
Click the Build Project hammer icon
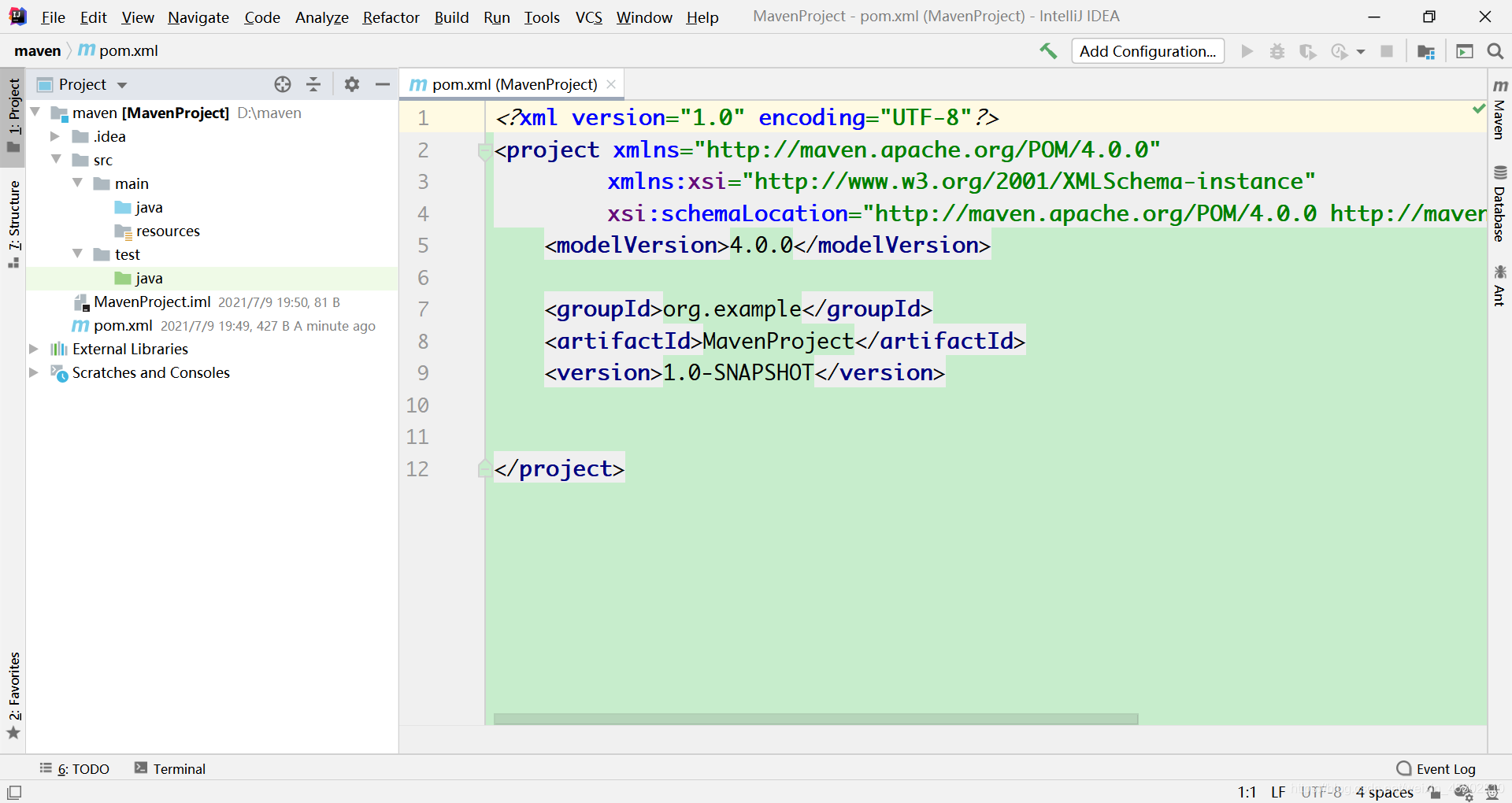point(1048,51)
